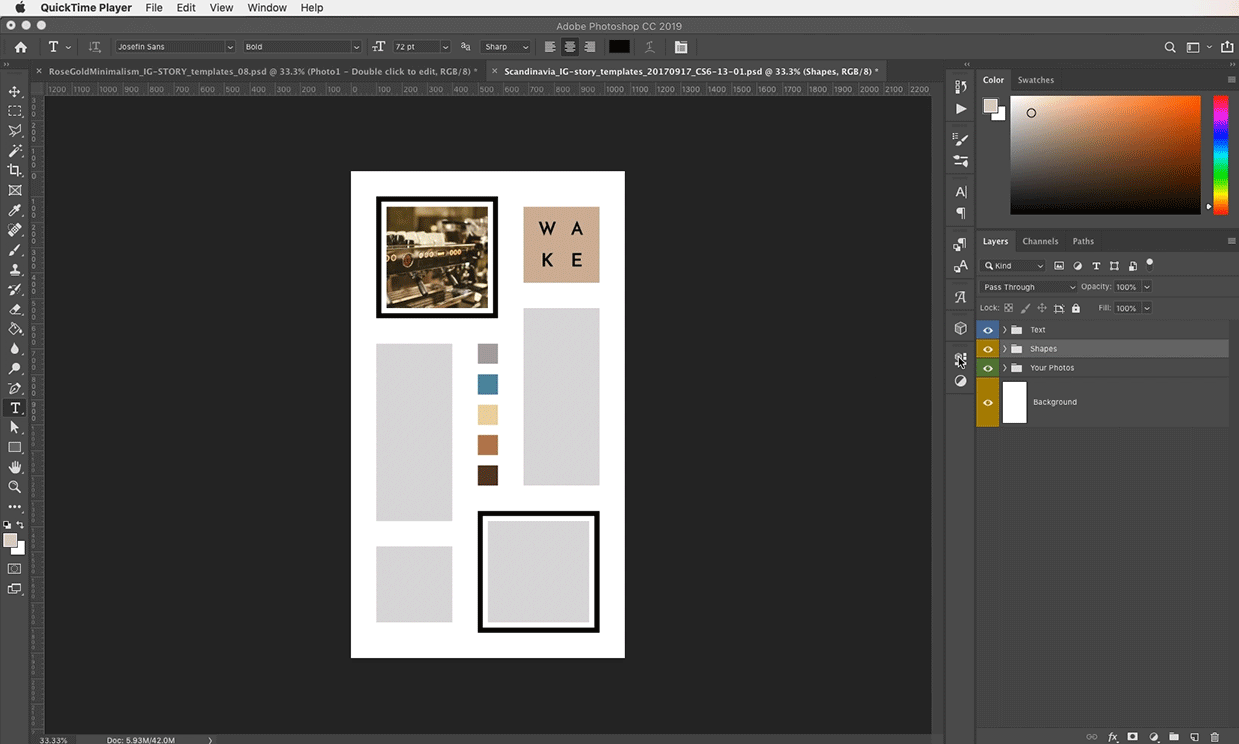Select the Frame tool

coord(15,190)
